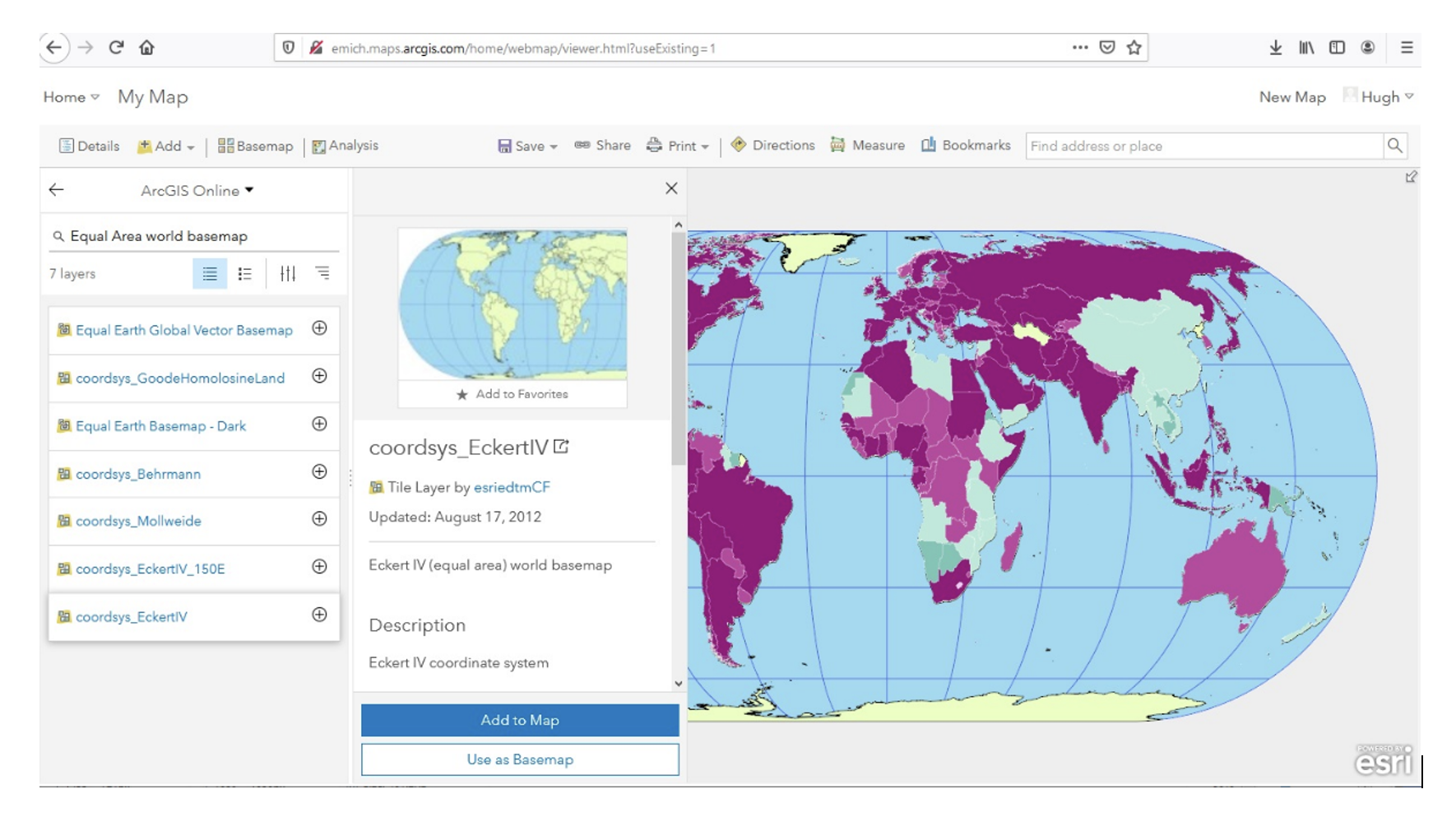Click the search magnifier button
Viewport: 1456px width, 831px height.
[1395, 146]
